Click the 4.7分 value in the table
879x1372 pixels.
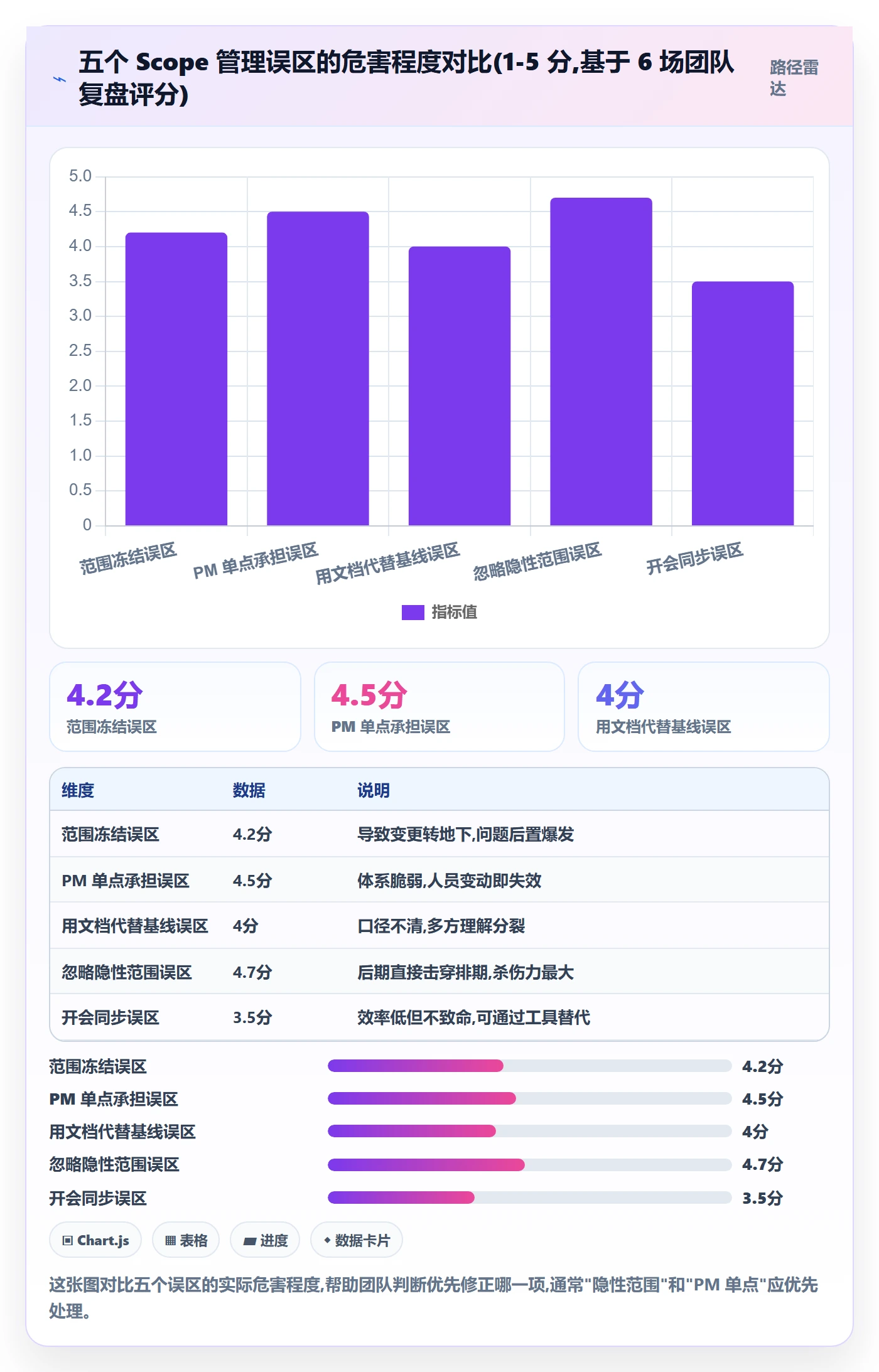pos(252,972)
